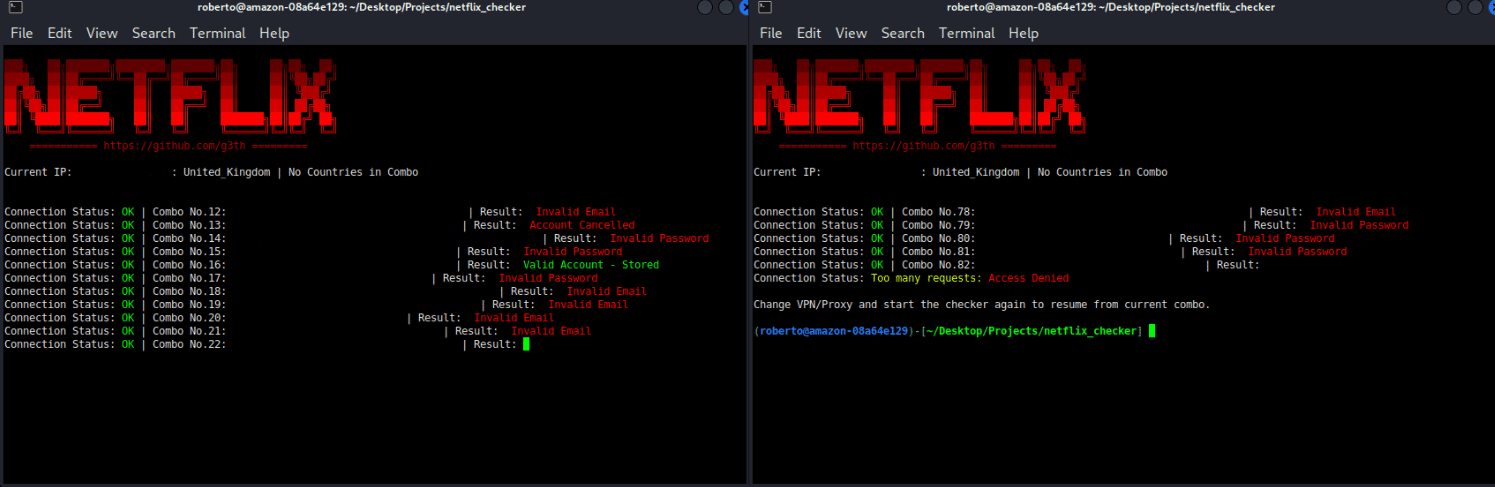Viewport: 1495px width, 487px height.
Task: Open the File menu in left terminal
Action: 21,33
